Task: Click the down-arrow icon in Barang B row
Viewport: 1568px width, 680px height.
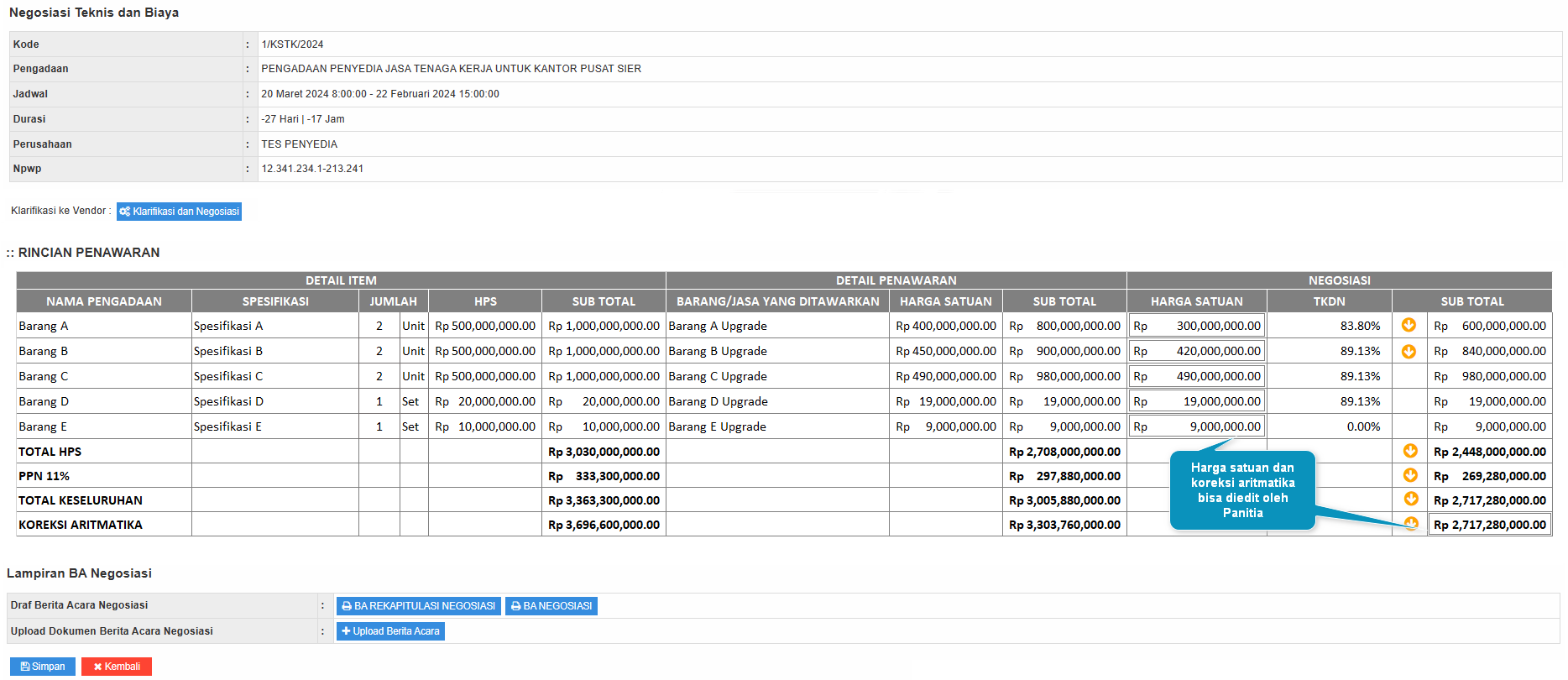Action: [x=1409, y=351]
